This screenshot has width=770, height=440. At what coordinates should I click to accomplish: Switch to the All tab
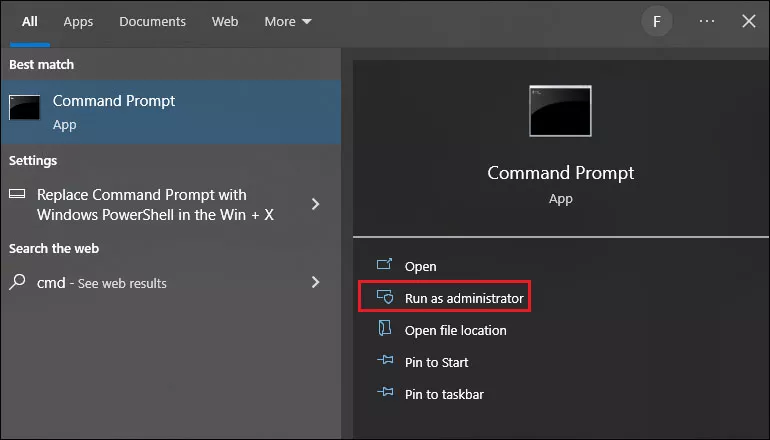(x=29, y=22)
